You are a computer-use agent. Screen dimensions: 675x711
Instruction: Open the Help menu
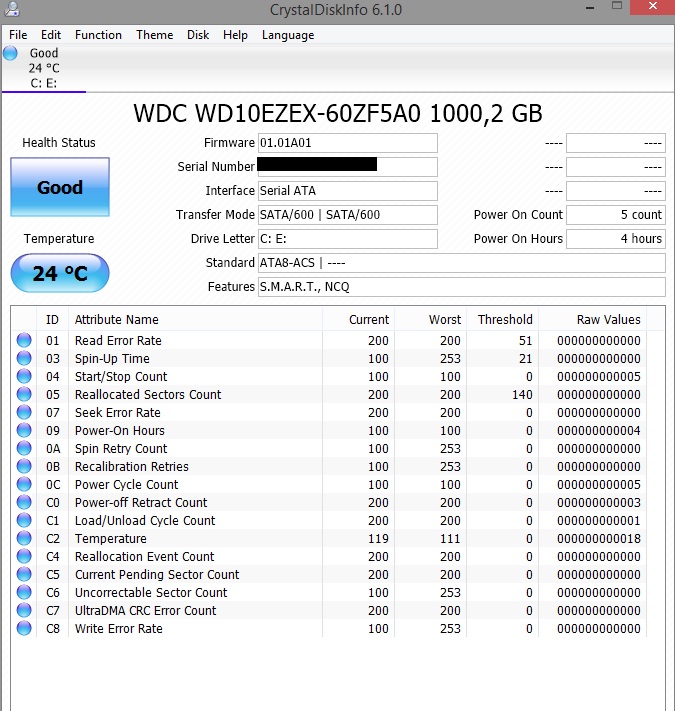point(235,35)
